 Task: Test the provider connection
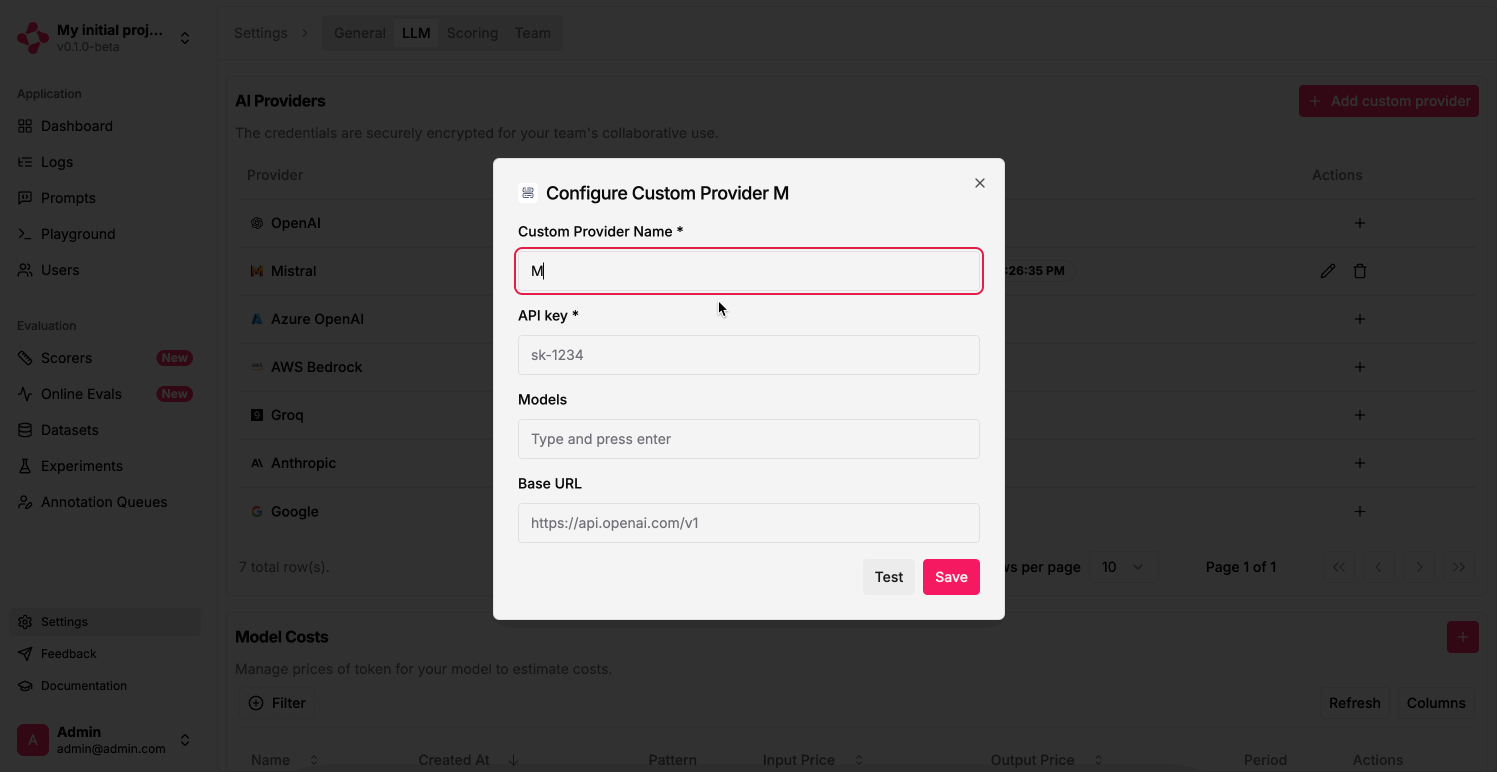coord(888,577)
